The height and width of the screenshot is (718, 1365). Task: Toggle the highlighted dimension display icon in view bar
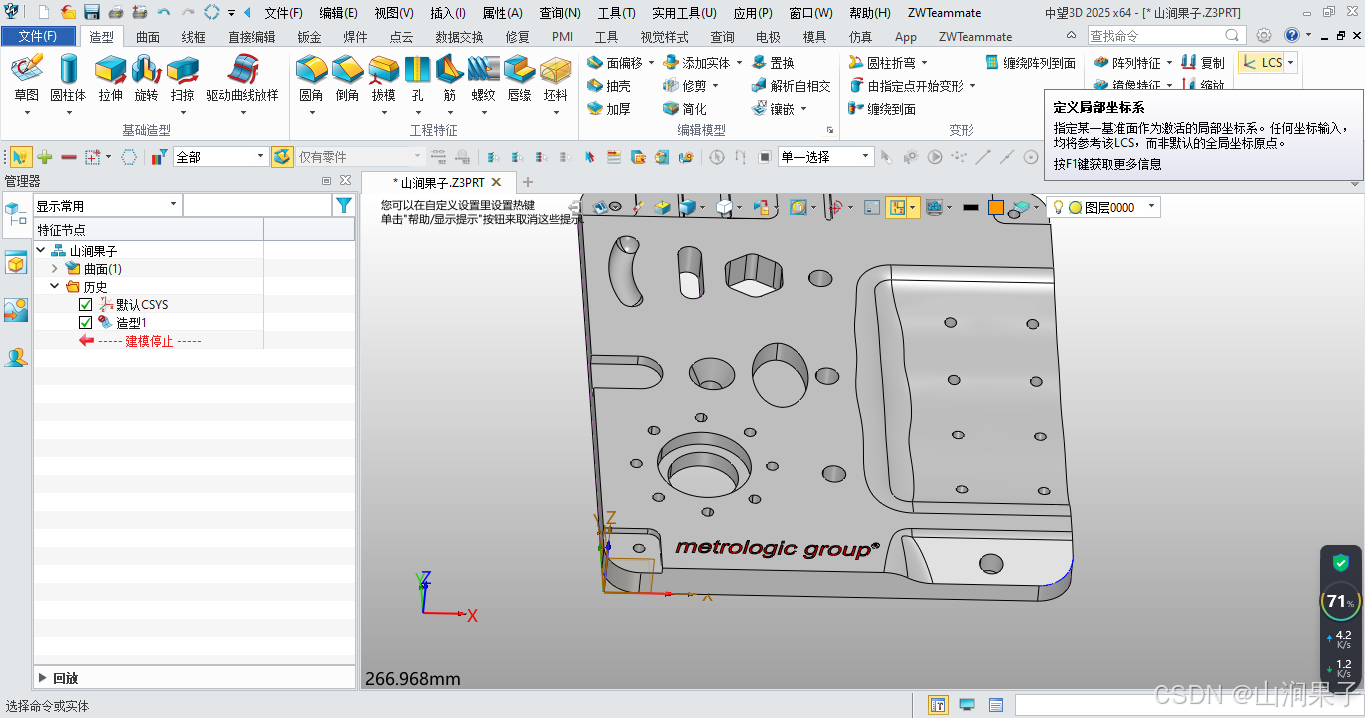(898, 207)
